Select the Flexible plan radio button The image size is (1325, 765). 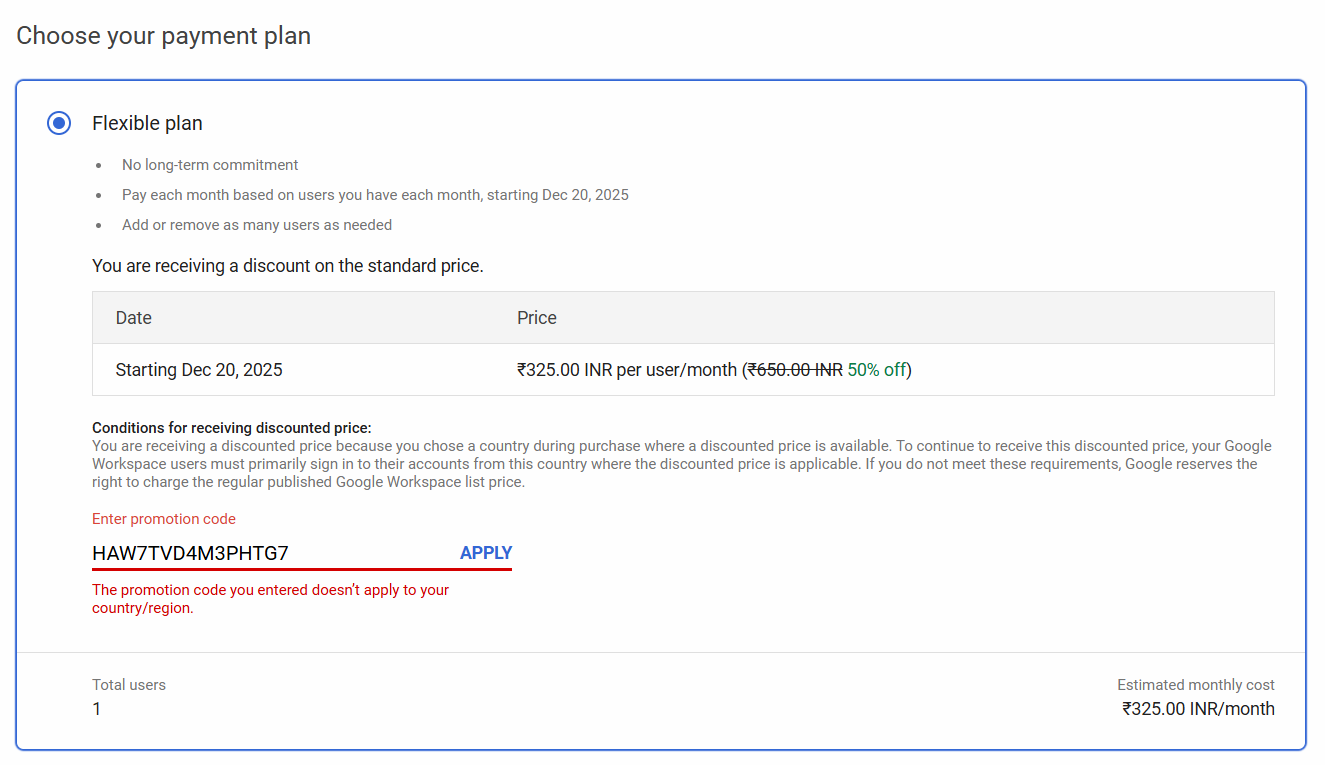pyautogui.click(x=58, y=123)
